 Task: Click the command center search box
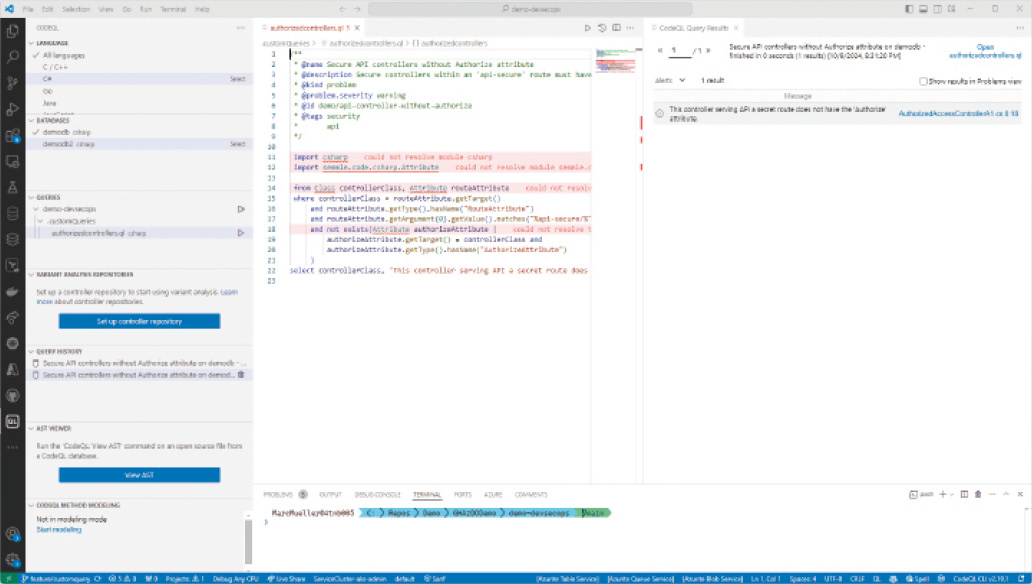(530, 9)
